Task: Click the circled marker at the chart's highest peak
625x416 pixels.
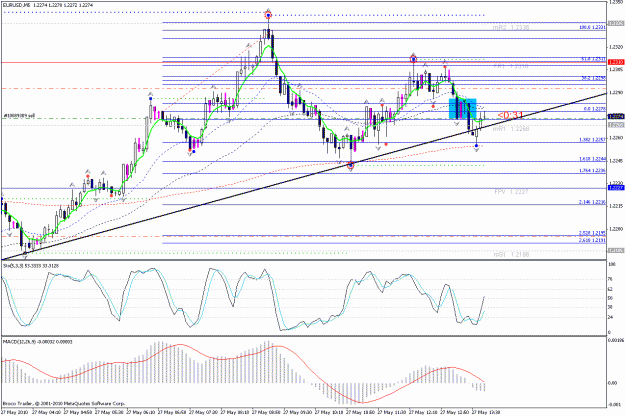Action: 268,16
